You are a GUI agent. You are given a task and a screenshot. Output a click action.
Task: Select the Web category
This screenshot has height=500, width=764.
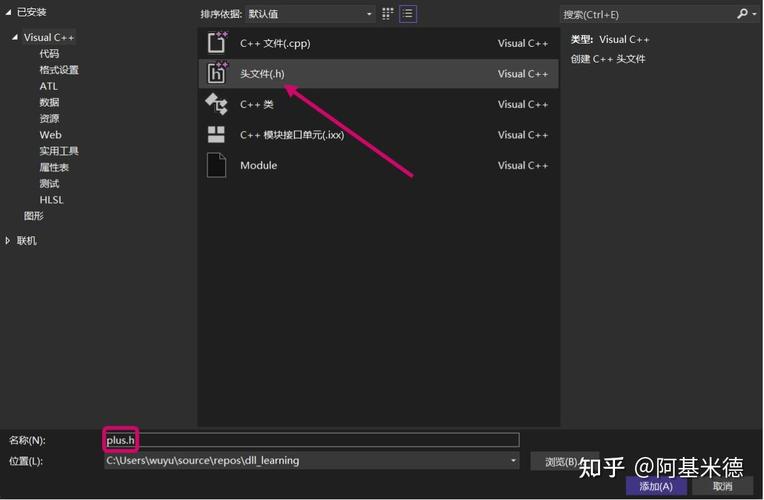[51, 135]
